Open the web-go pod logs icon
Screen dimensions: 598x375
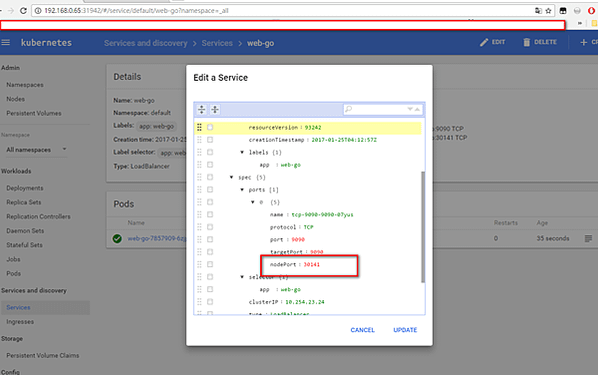pyautogui.click(x=588, y=238)
